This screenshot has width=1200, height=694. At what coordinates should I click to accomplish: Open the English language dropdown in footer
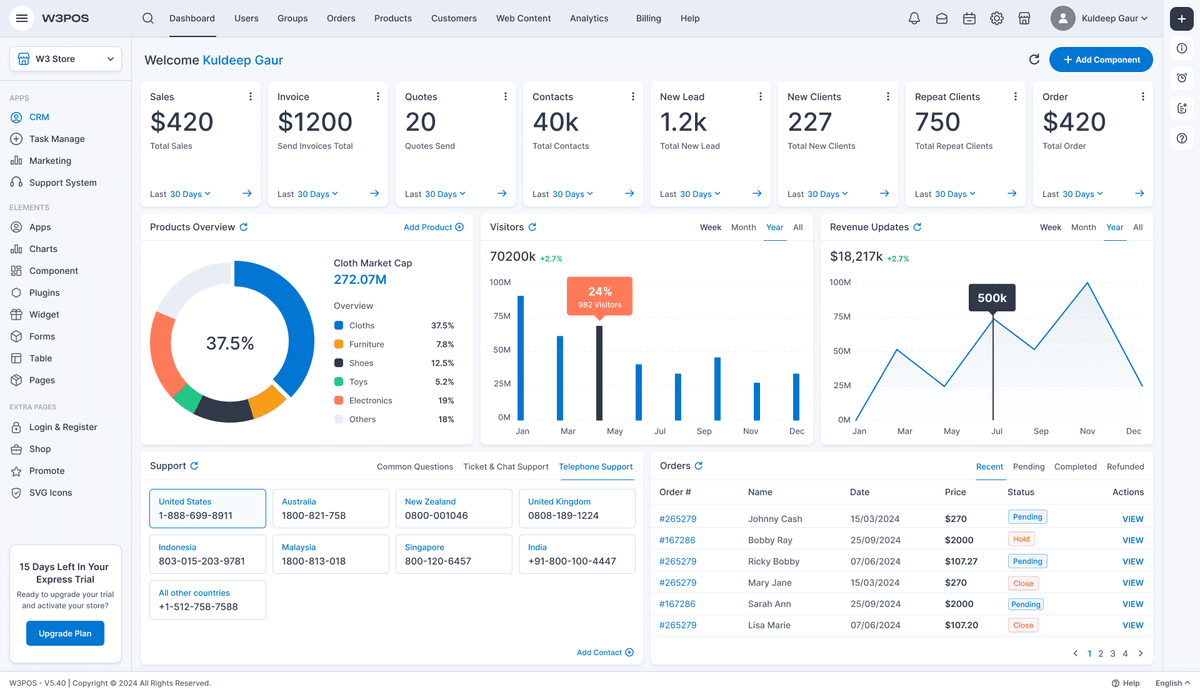[1171, 683]
